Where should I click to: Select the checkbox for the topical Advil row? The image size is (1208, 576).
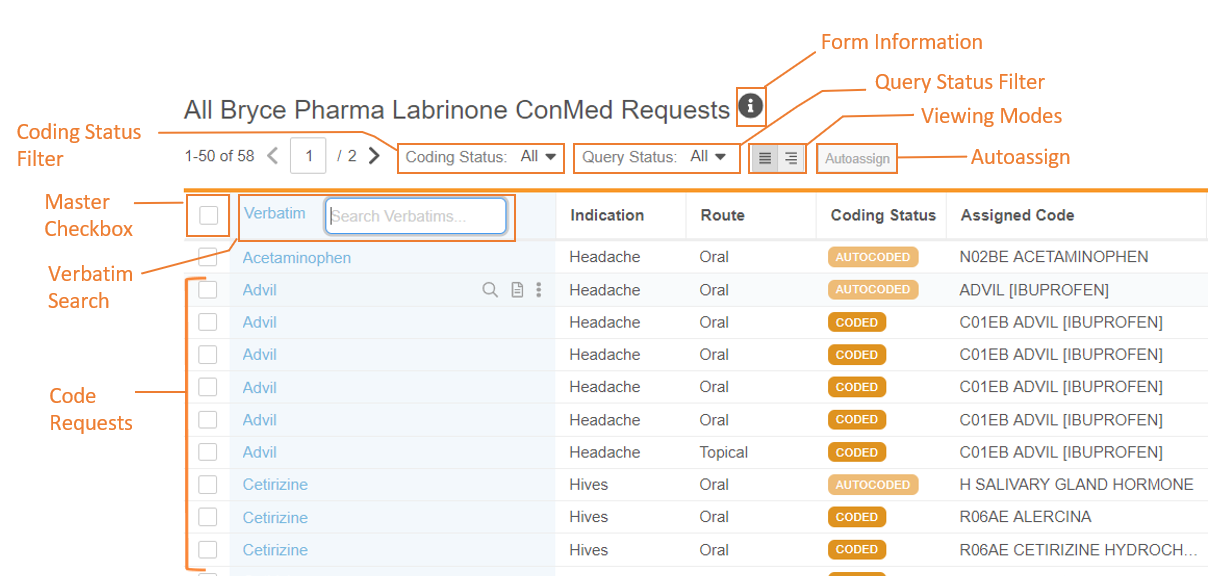[x=208, y=452]
